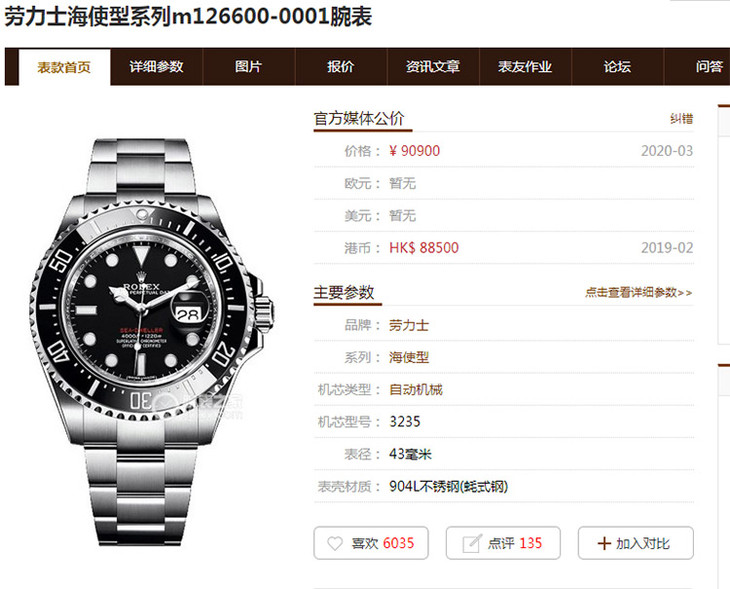Click the 加入对比 compare button
The width and height of the screenshot is (730, 589).
pyautogui.click(x=635, y=543)
